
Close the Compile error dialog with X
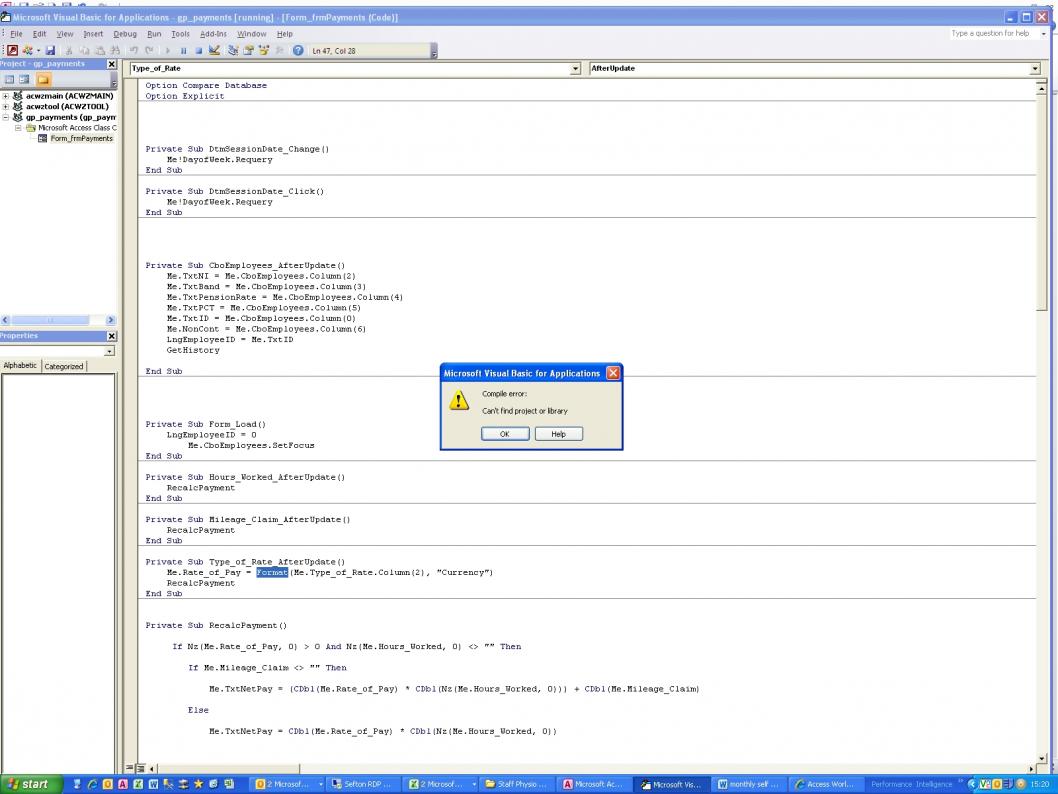click(x=613, y=373)
